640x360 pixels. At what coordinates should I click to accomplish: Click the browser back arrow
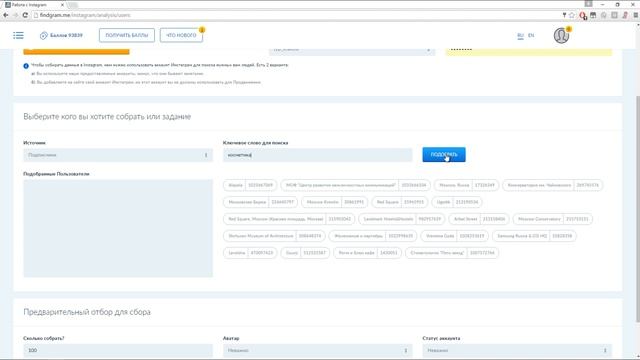[x=6, y=15]
